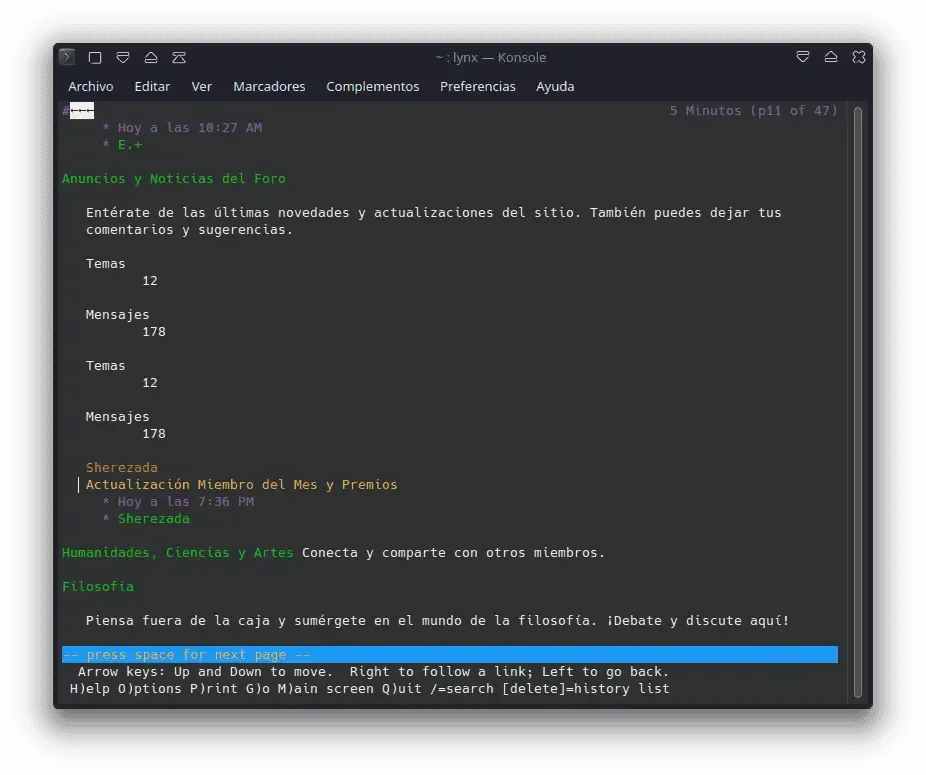Open the Archivo menu
The image size is (926, 775).
[90, 86]
